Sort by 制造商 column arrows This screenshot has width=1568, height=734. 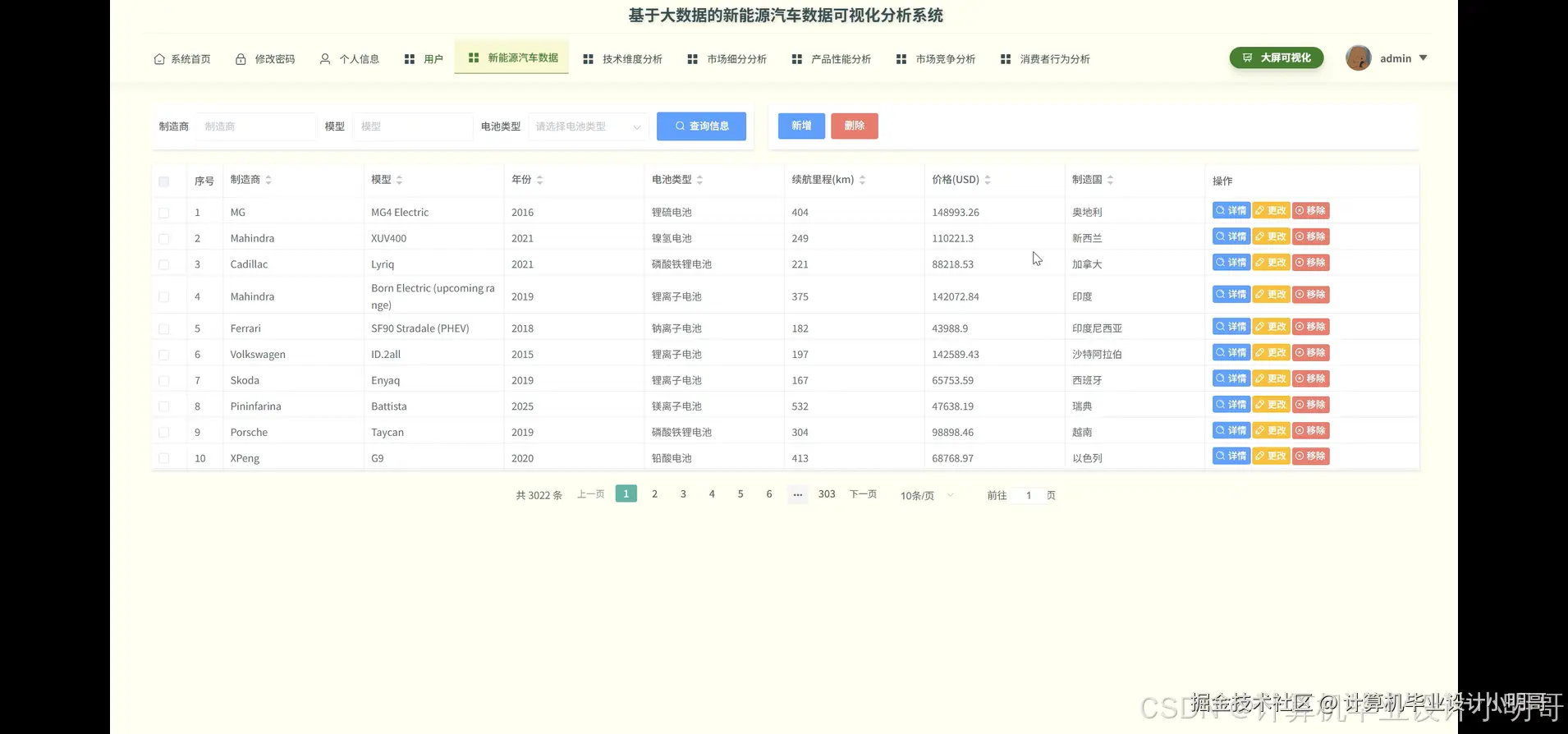click(268, 180)
